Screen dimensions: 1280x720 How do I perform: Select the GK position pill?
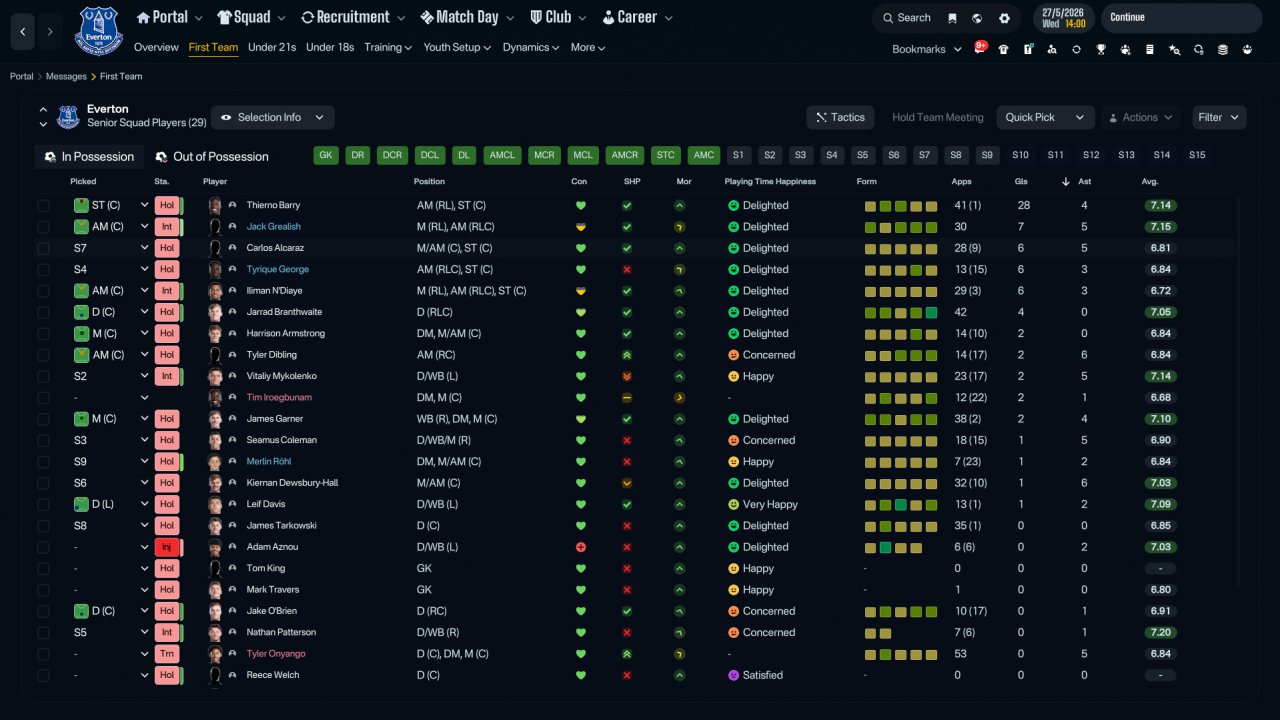click(x=326, y=155)
